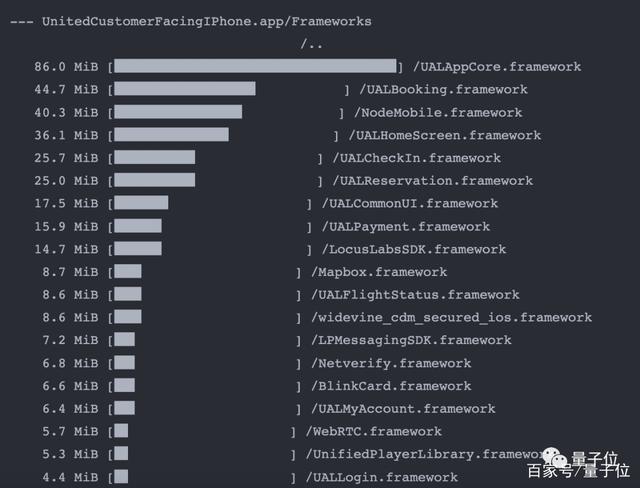Select the Netverify.framework entry

coord(391,363)
